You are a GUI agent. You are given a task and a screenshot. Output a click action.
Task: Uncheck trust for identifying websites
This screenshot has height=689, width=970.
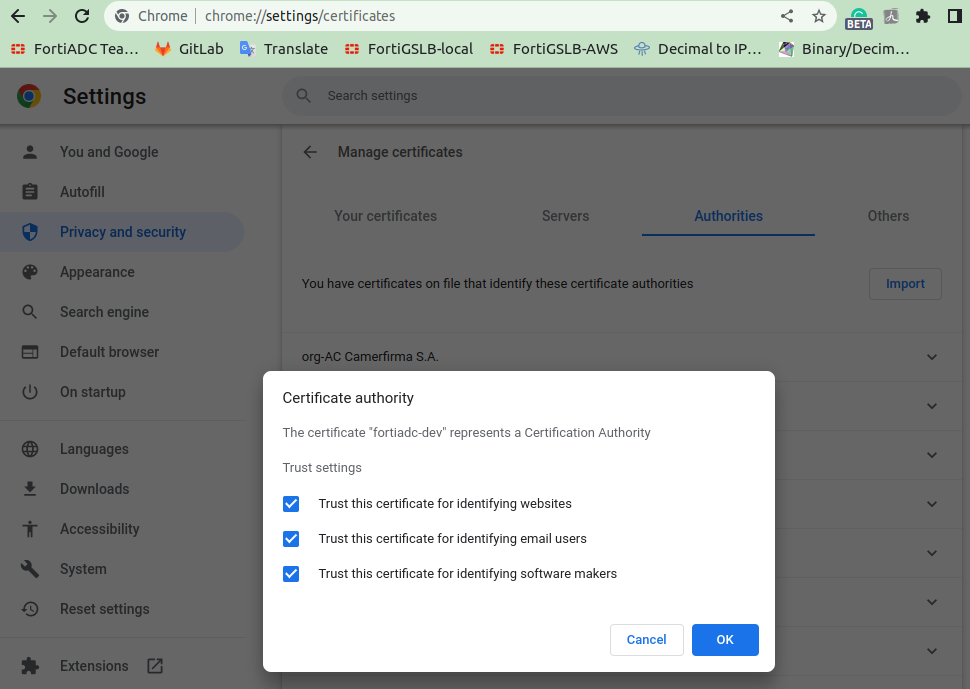click(x=291, y=504)
